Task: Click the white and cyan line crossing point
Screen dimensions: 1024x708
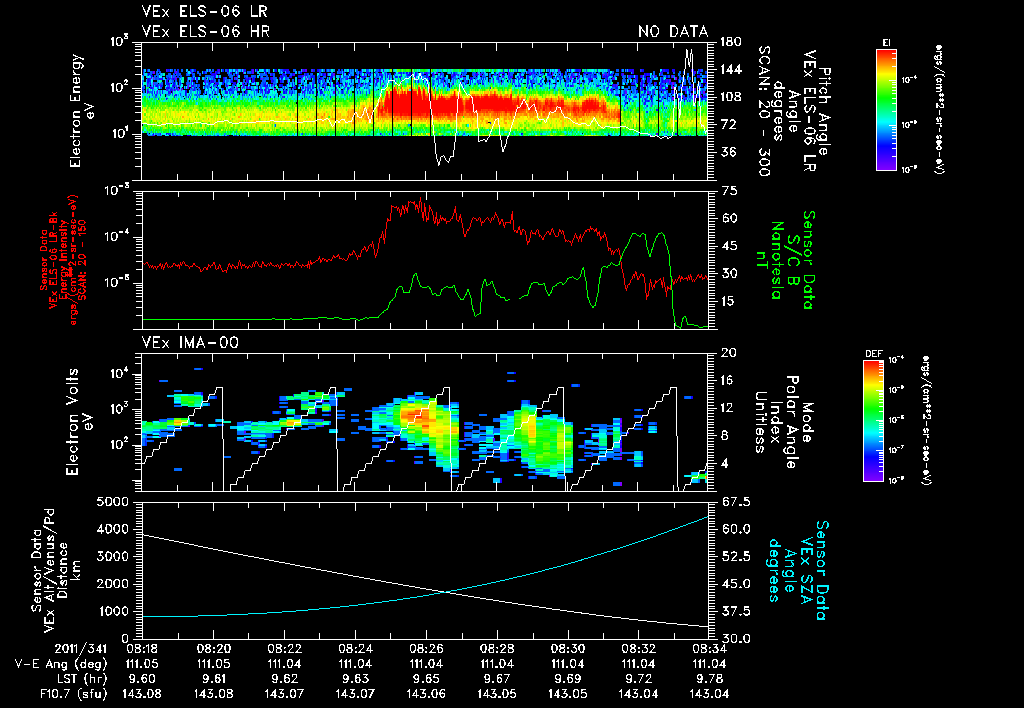Action: 447,592
